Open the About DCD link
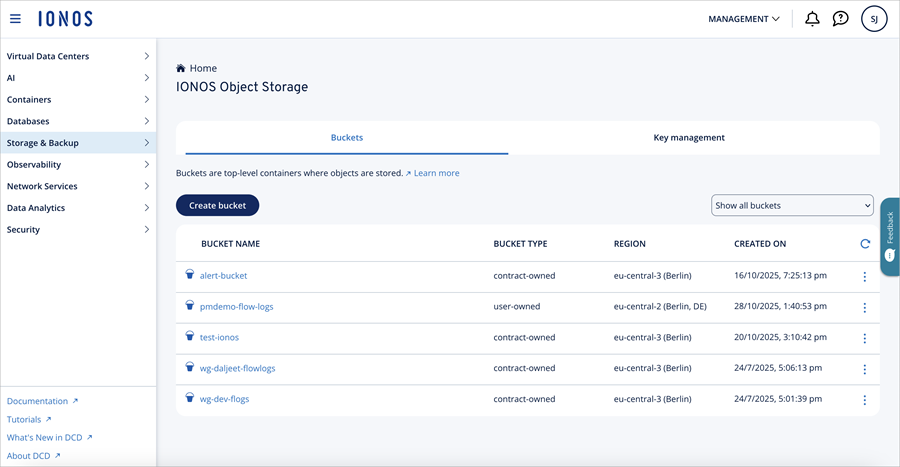The height and width of the screenshot is (467, 900). pos(33,456)
